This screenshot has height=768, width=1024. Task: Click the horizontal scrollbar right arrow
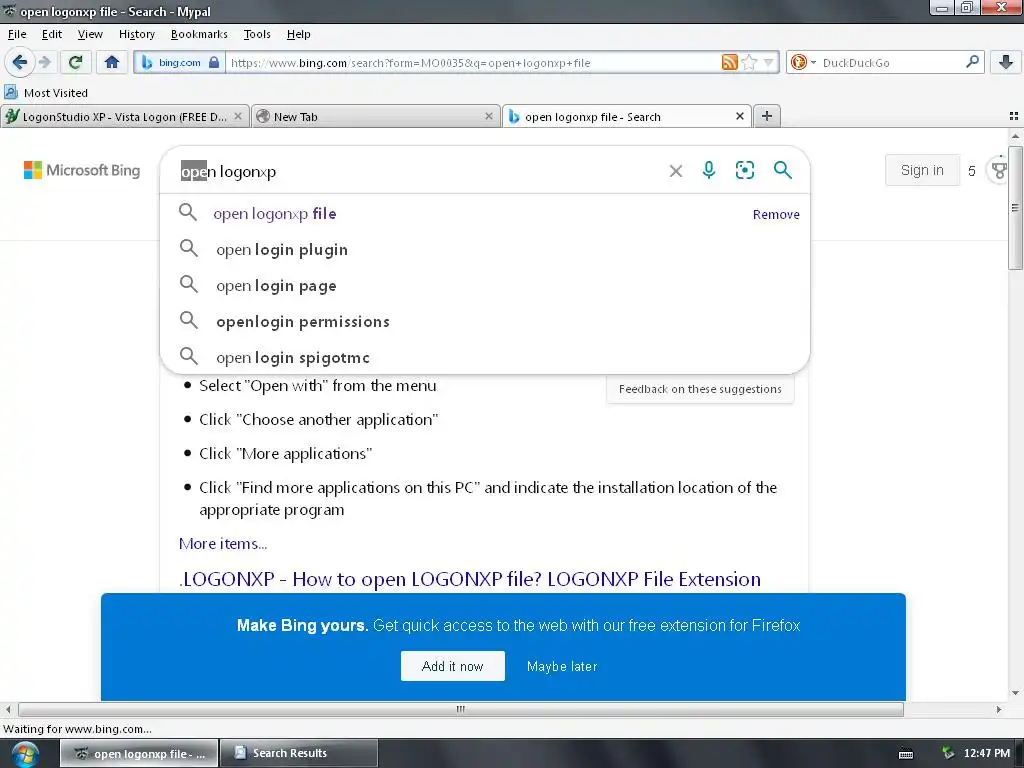tap(999, 709)
